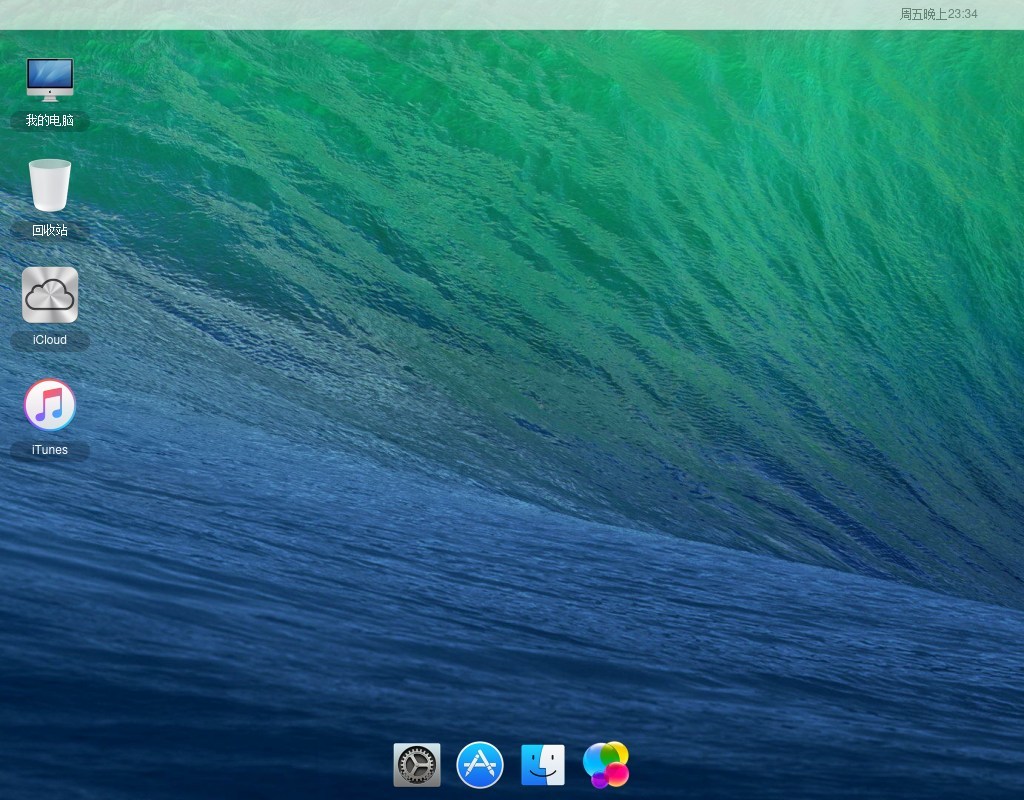
Task: Launch Game Center colored bubbles icon
Action: coord(606,765)
